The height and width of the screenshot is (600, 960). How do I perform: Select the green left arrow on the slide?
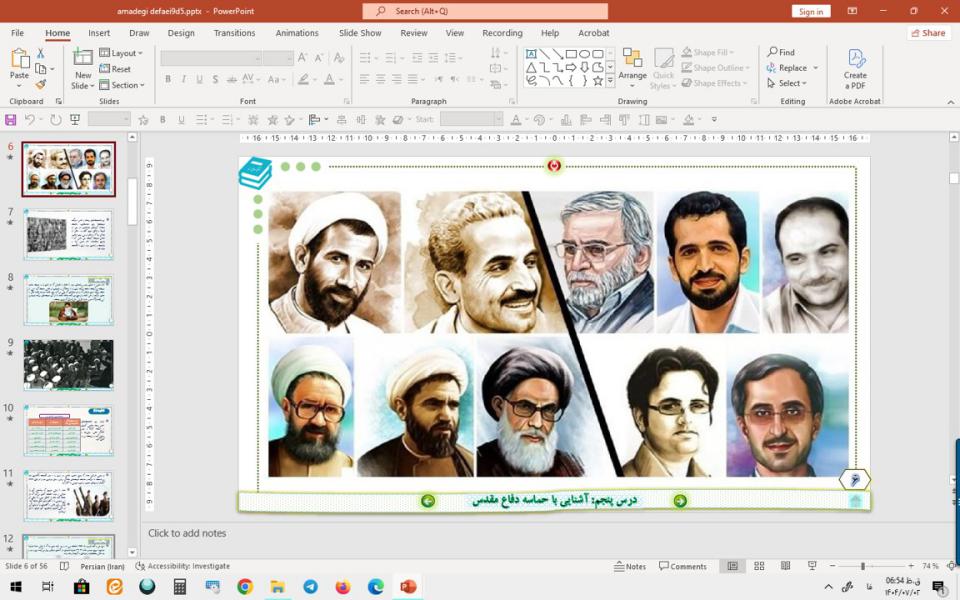tap(428, 501)
